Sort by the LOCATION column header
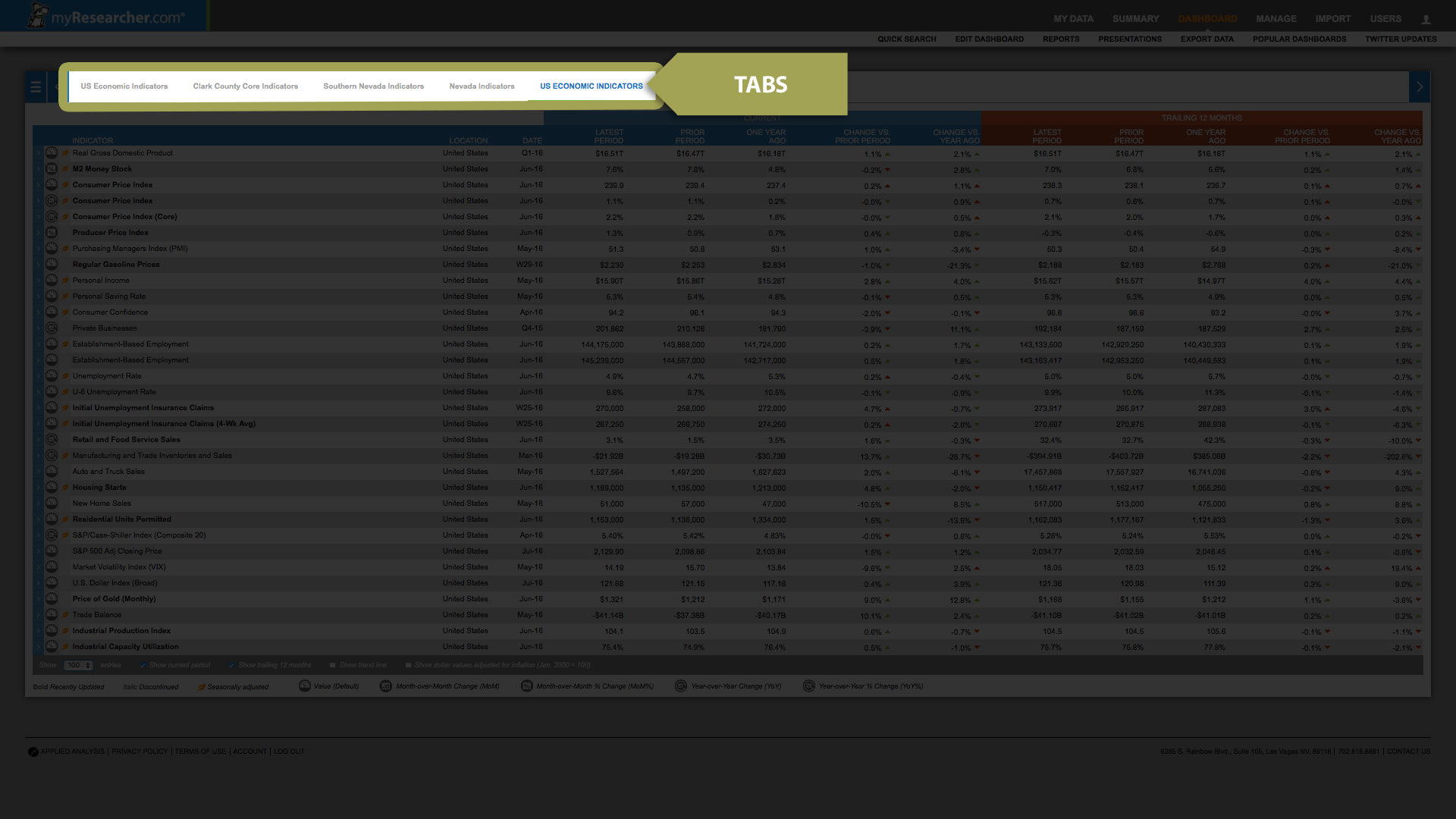Image resolution: width=1456 pixels, height=819 pixels. tap(468, 141)
